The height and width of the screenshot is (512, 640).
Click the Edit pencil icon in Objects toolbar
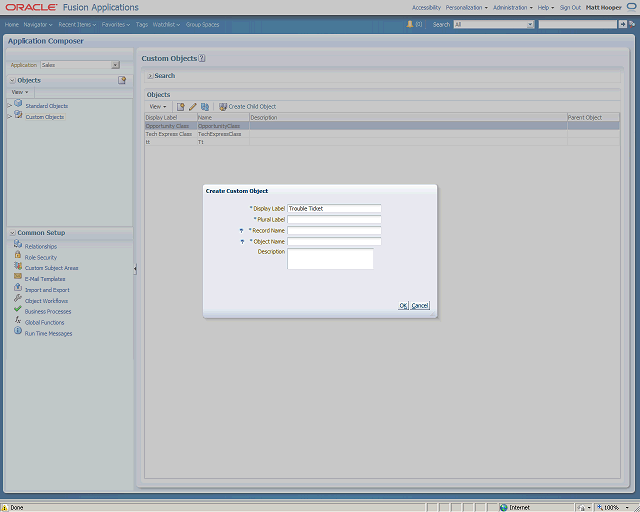pyautogui.click(x=193, y=107)
